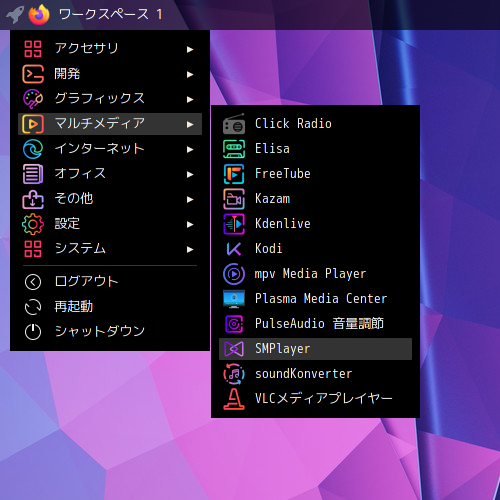Launch Firefox from the top panel
Screen dimensions: 500x500
pos(39,15)
